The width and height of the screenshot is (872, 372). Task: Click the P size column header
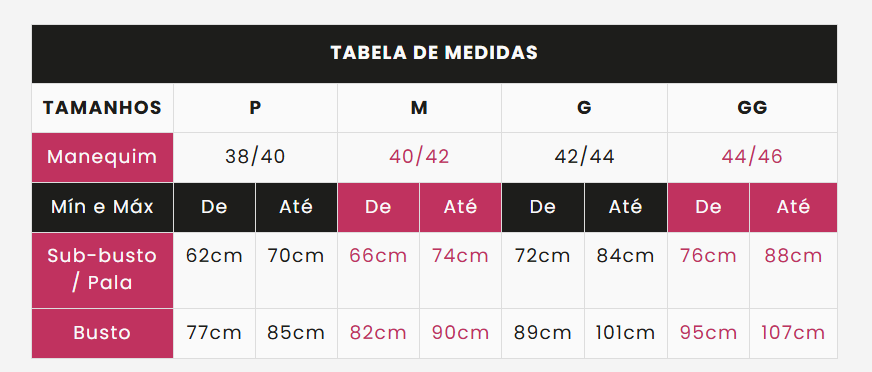pyautogui.click(x=255, y=108)
